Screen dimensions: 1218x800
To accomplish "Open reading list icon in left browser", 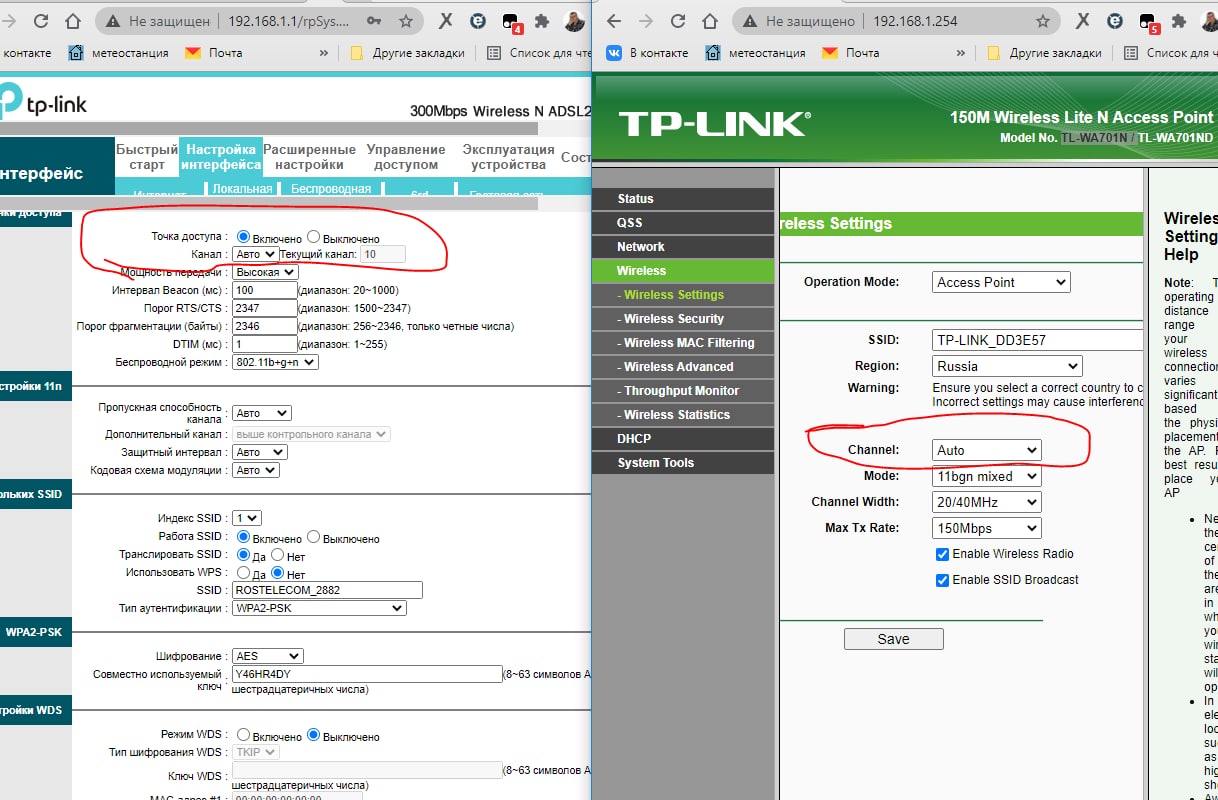I will (494, 53).
